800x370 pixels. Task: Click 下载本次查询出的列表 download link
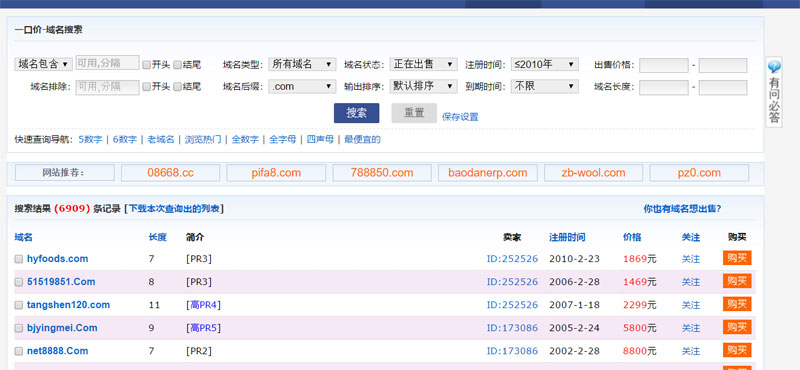[173, 209]
